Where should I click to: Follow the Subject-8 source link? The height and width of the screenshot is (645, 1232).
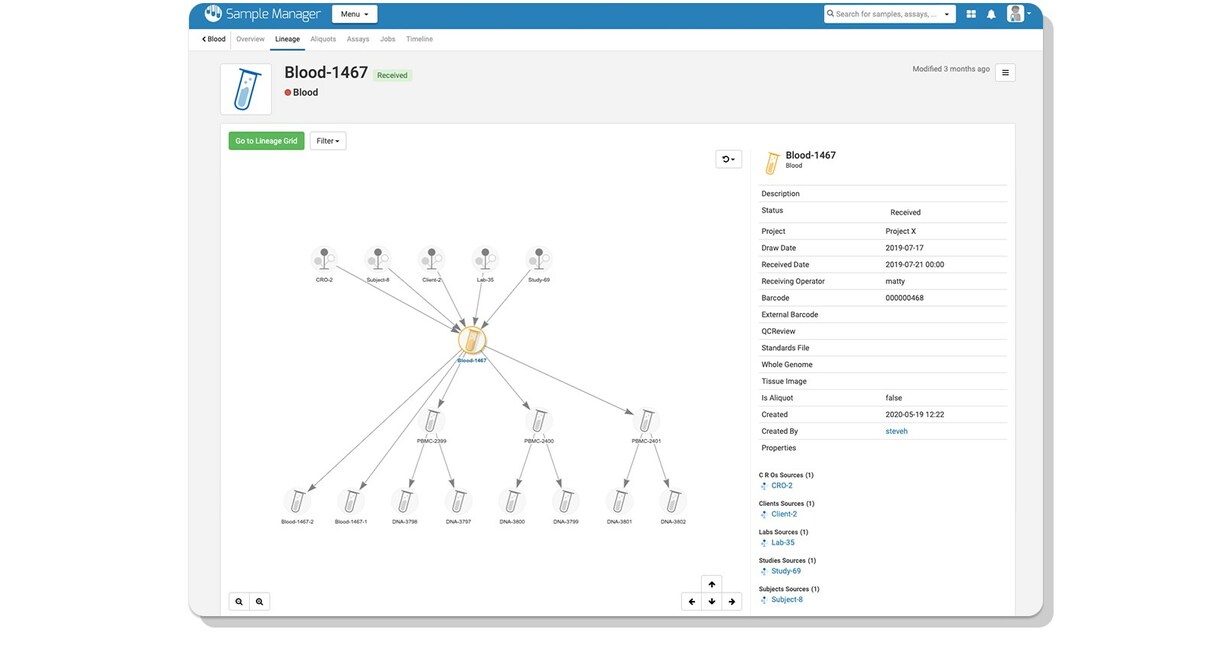pyautogui.click(x=786, y=599)
